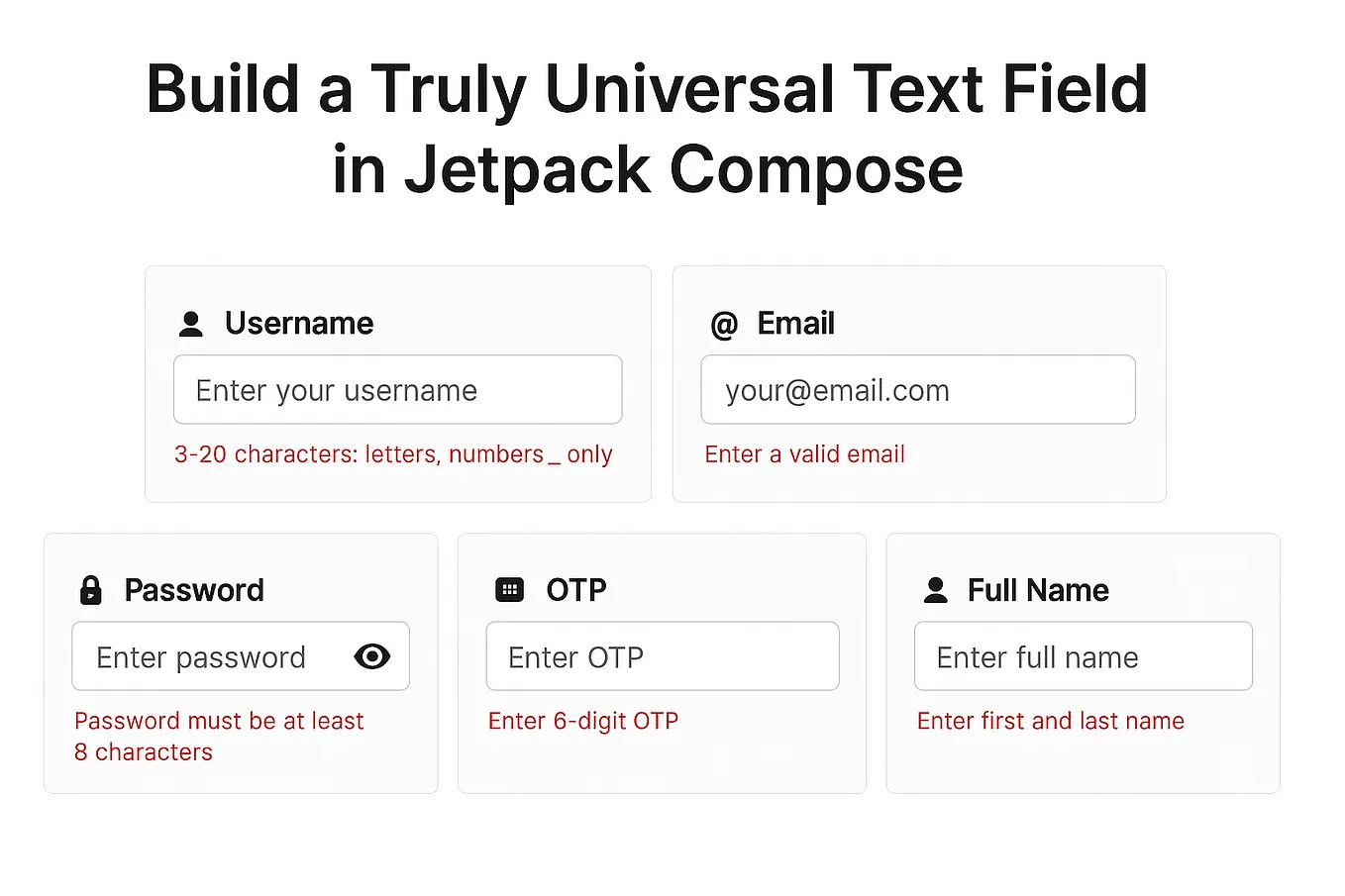
Task: Click the person icon beside Full Name
Action: pyautogui.click(x=935, y=590)
